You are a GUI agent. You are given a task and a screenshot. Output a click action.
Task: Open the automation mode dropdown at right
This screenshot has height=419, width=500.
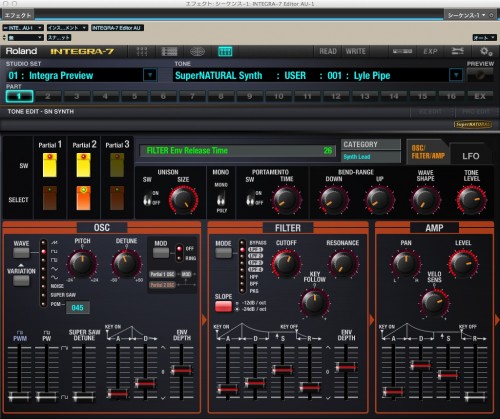pos(484,38)
